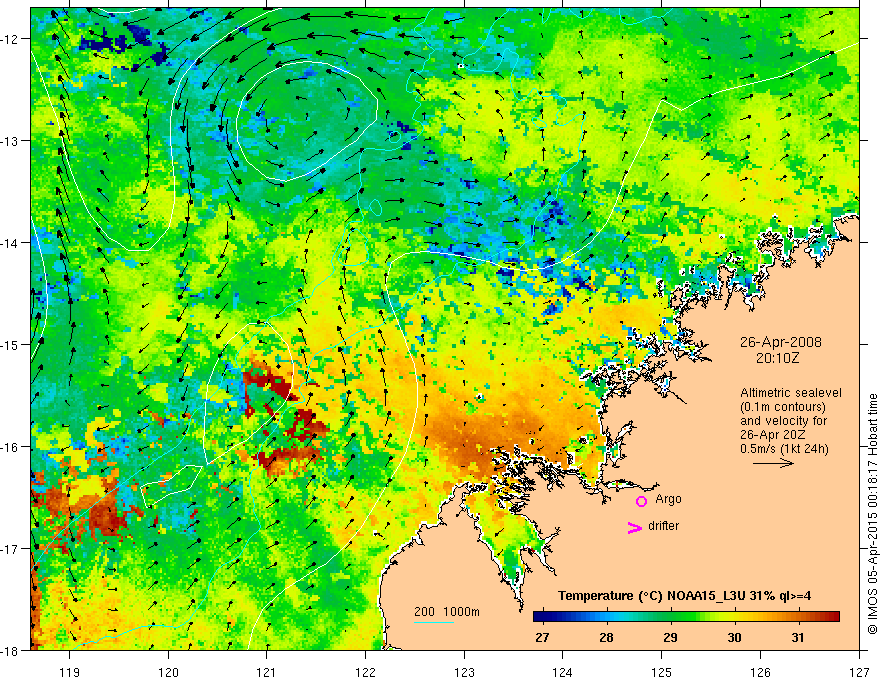Screen dimensions: 880x680
Task: Click the magenta Argo circle legend symbol
Action: (641, 501)
